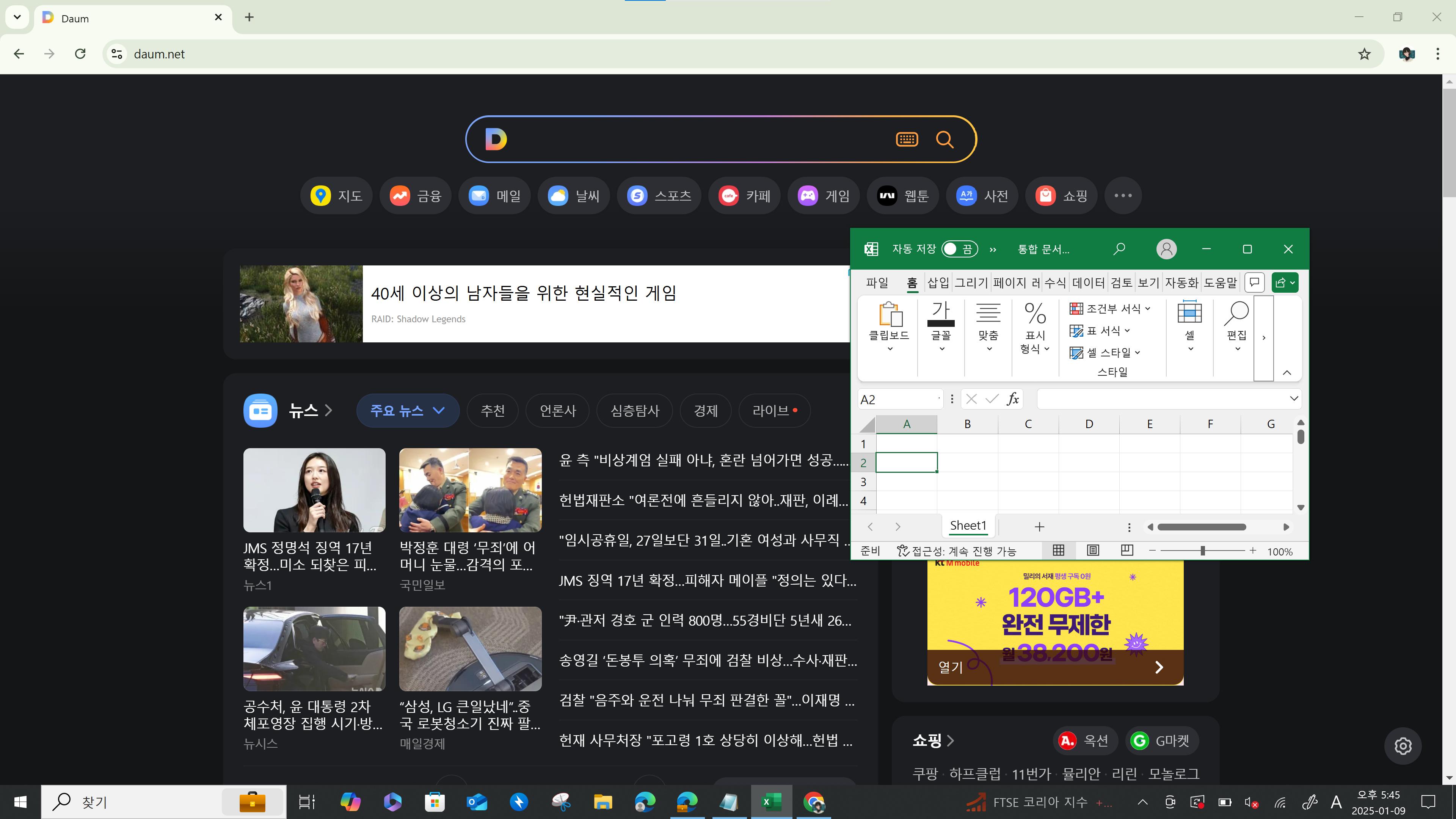This screenshot has width=1456, height=819.
Task: Click the Excel insert function fx icon
Action: click(1013, 399)
